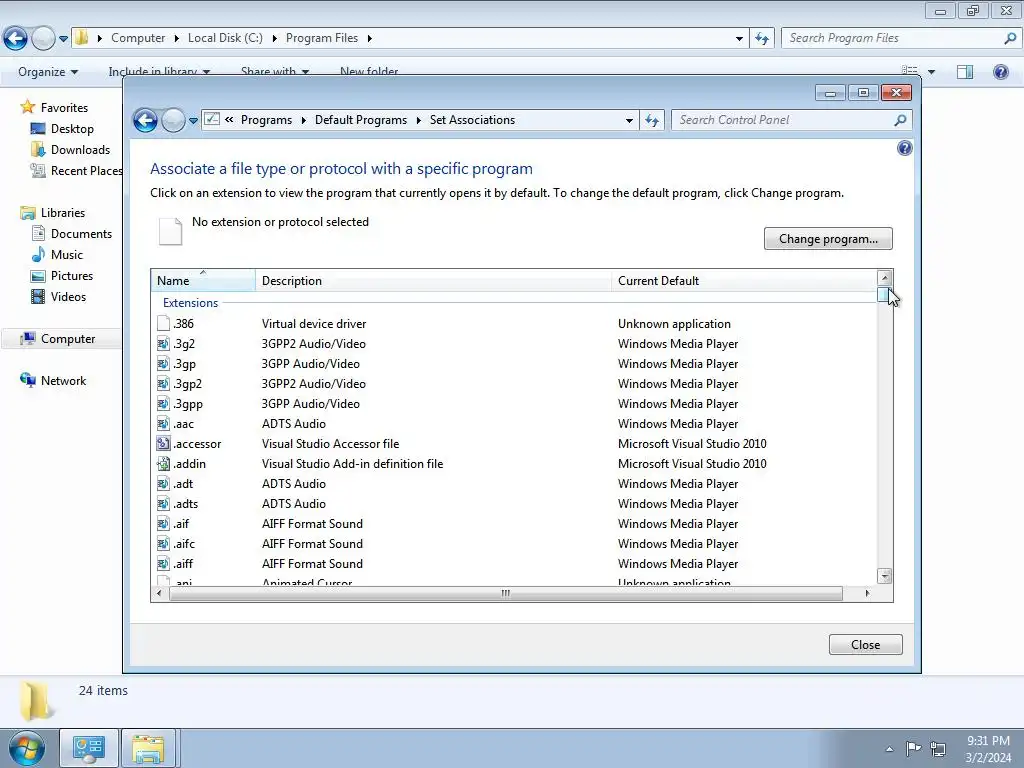Image resolution: width=1024 pixels, height=768 pixels.
Task: Click the Explorer change view icon
Action: point(909,71)
